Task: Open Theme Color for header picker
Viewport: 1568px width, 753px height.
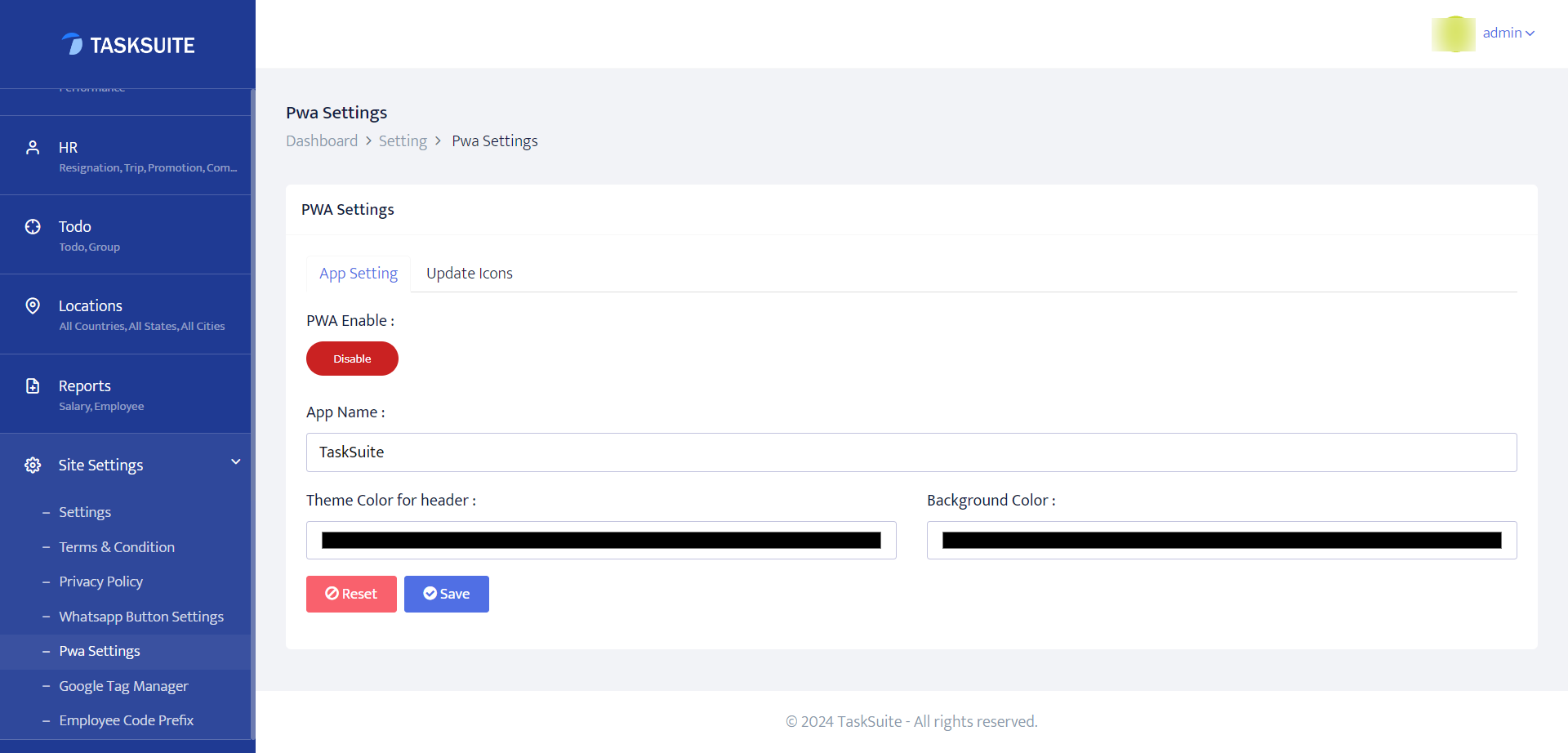Action: pyautogui.click(x=601, y=540)
